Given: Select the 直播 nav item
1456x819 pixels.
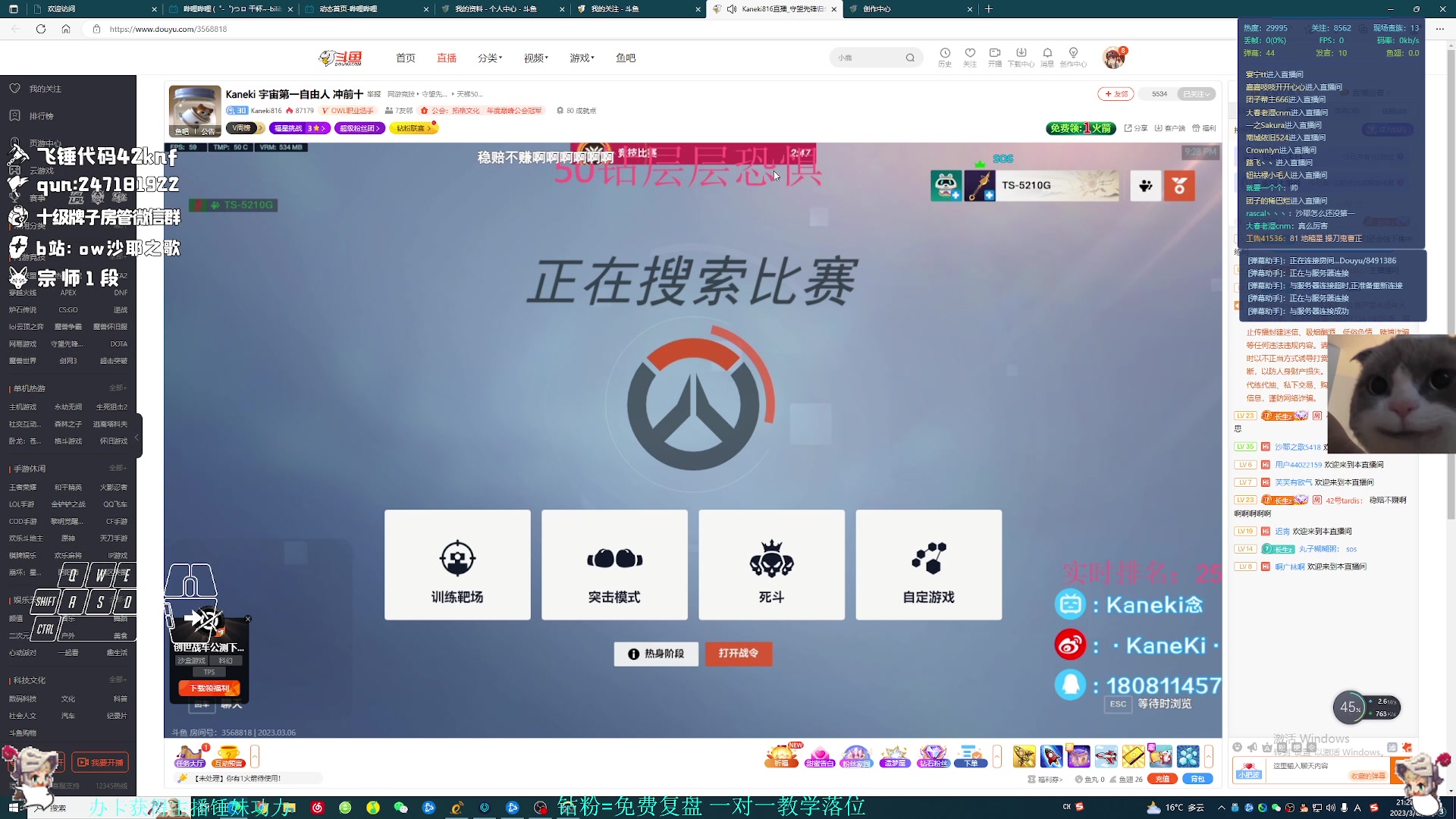Looking at the screenshot, I should 447,58.
